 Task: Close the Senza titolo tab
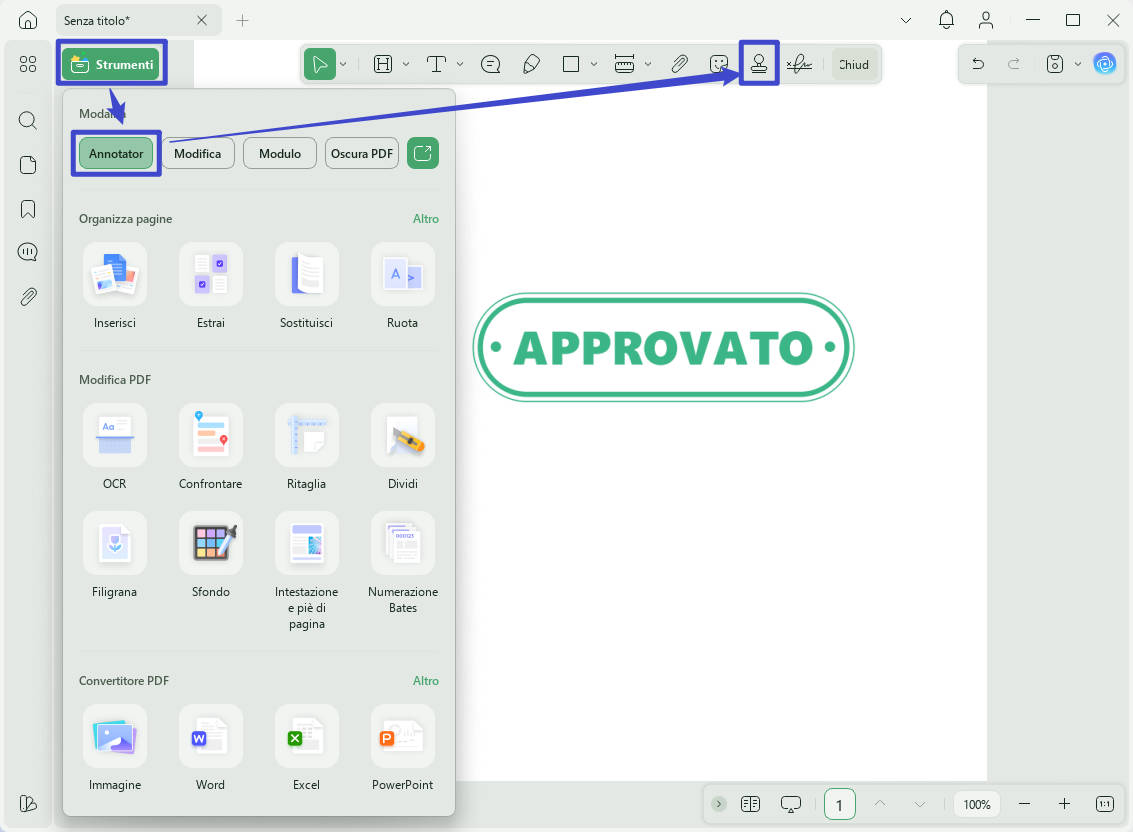(x=202, y=20)
